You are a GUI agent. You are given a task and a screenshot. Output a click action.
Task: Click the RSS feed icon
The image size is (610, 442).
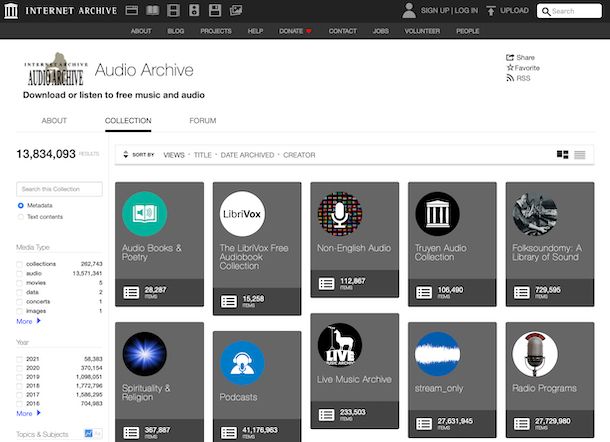pyautogui.click(x=510, y=78)
